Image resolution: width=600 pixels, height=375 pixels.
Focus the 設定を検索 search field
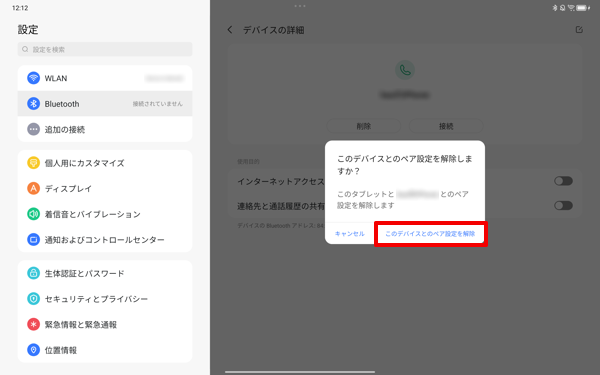(105, 49)
